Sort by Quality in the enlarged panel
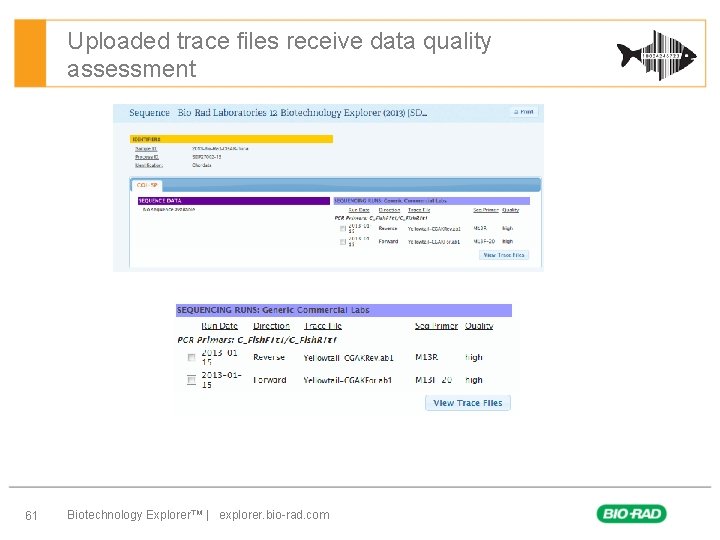This screenshot has height=540, width=720. [479, 326]
